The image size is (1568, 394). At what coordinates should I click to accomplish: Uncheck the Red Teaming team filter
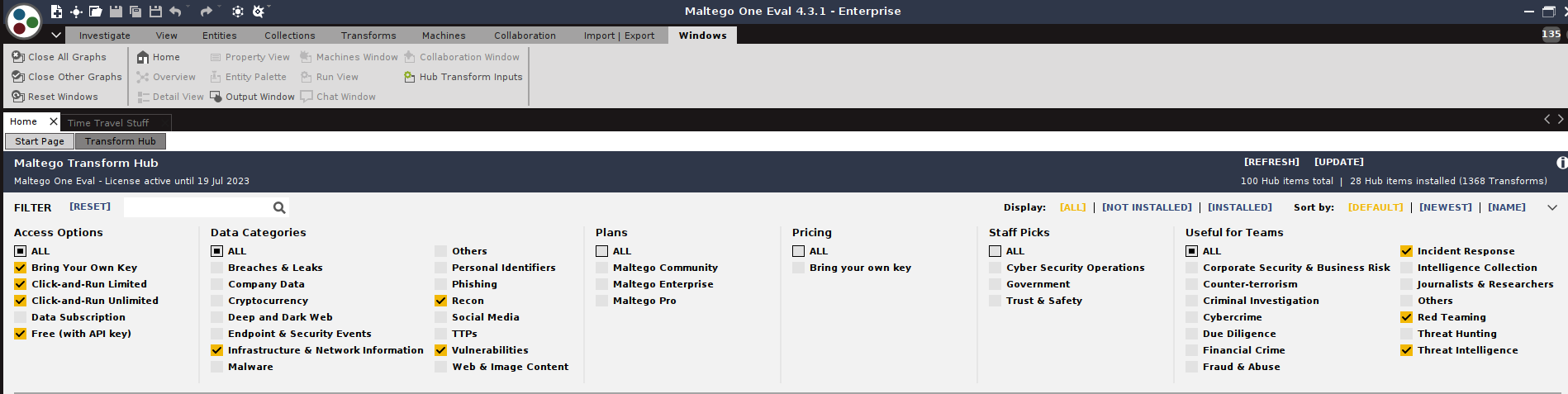[1407, 317]
